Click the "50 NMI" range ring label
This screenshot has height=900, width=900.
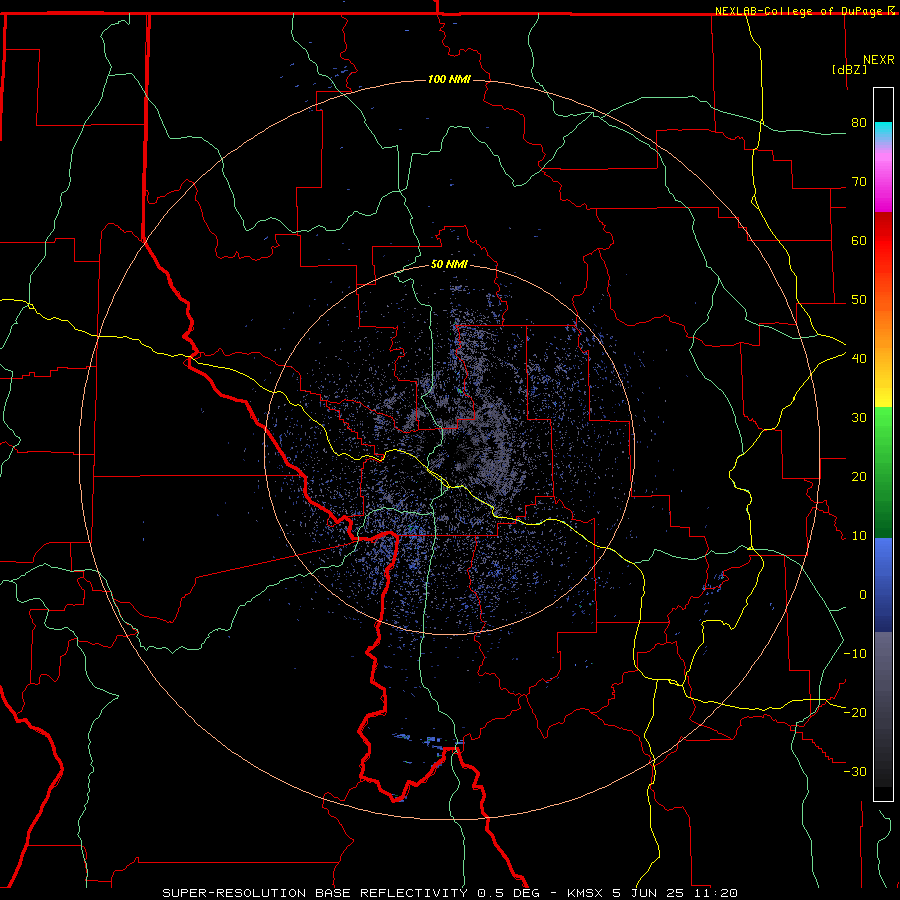point(449,265)
